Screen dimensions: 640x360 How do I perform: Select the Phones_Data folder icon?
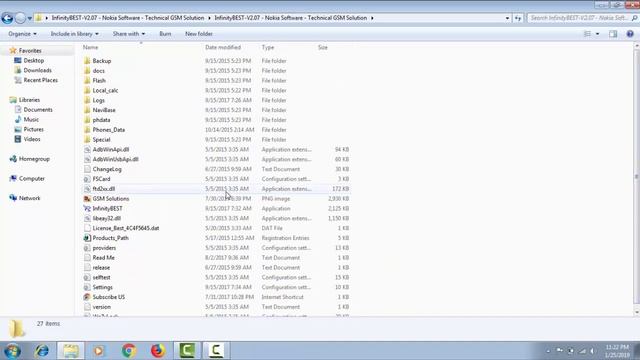87,129
